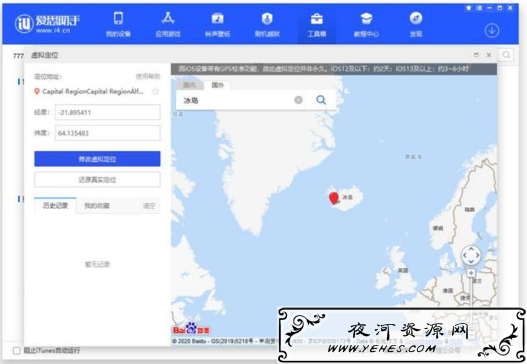
Task: Switch to the 我的收藏 tab
Action: coord(97,206)
